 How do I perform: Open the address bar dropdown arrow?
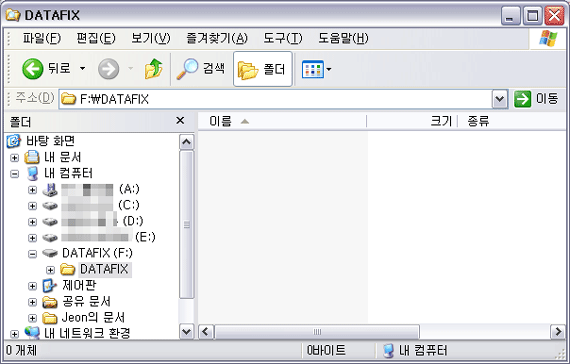[500, 99]
